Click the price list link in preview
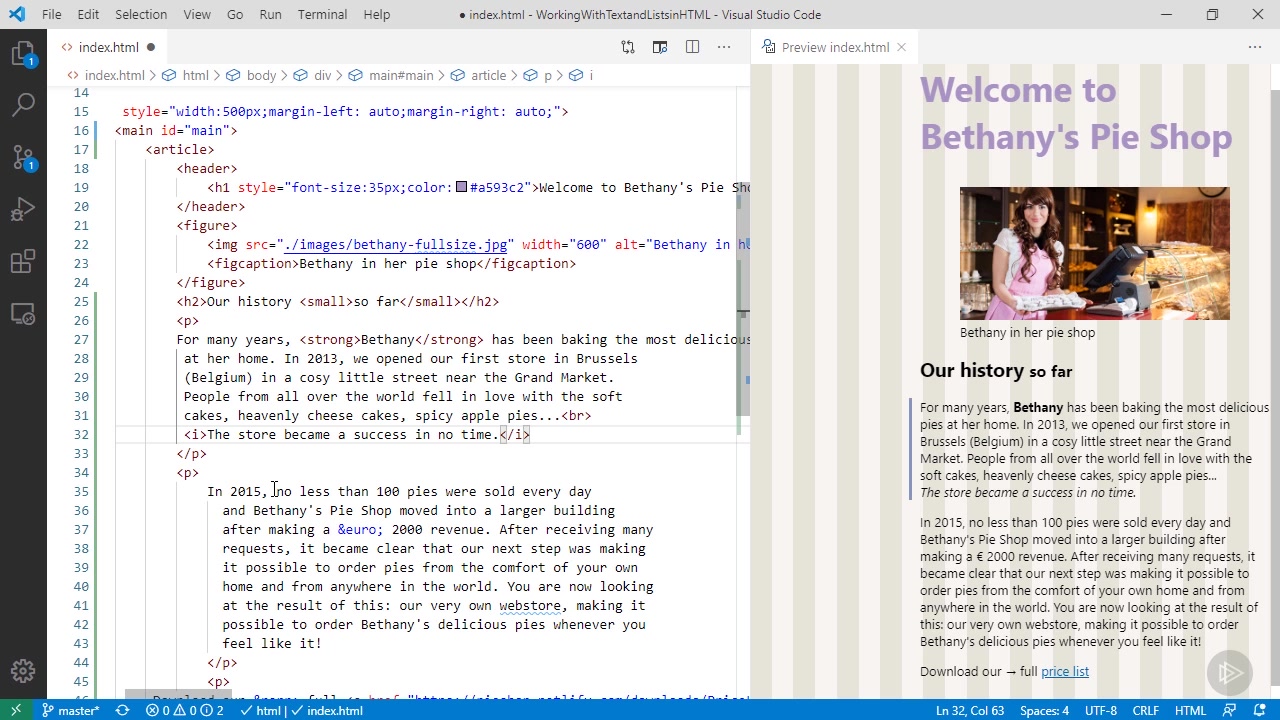The height and width of the screenshot is (720, 1280). tap(1064, 672)
